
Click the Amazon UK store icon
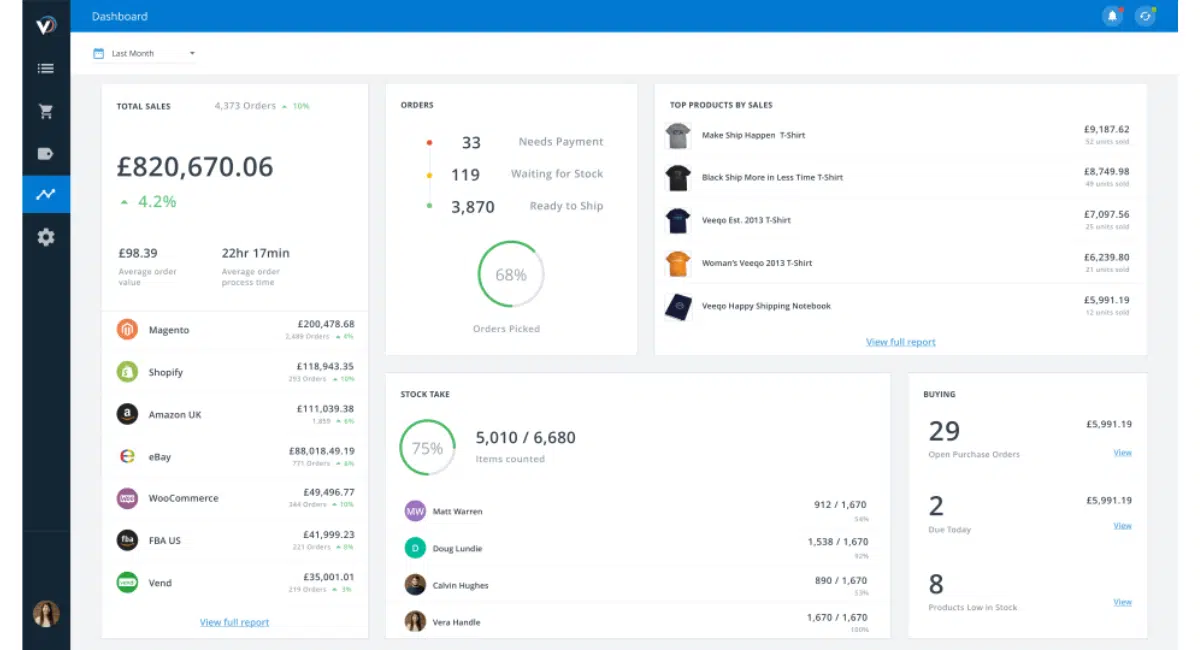click(x=127, y=414)
